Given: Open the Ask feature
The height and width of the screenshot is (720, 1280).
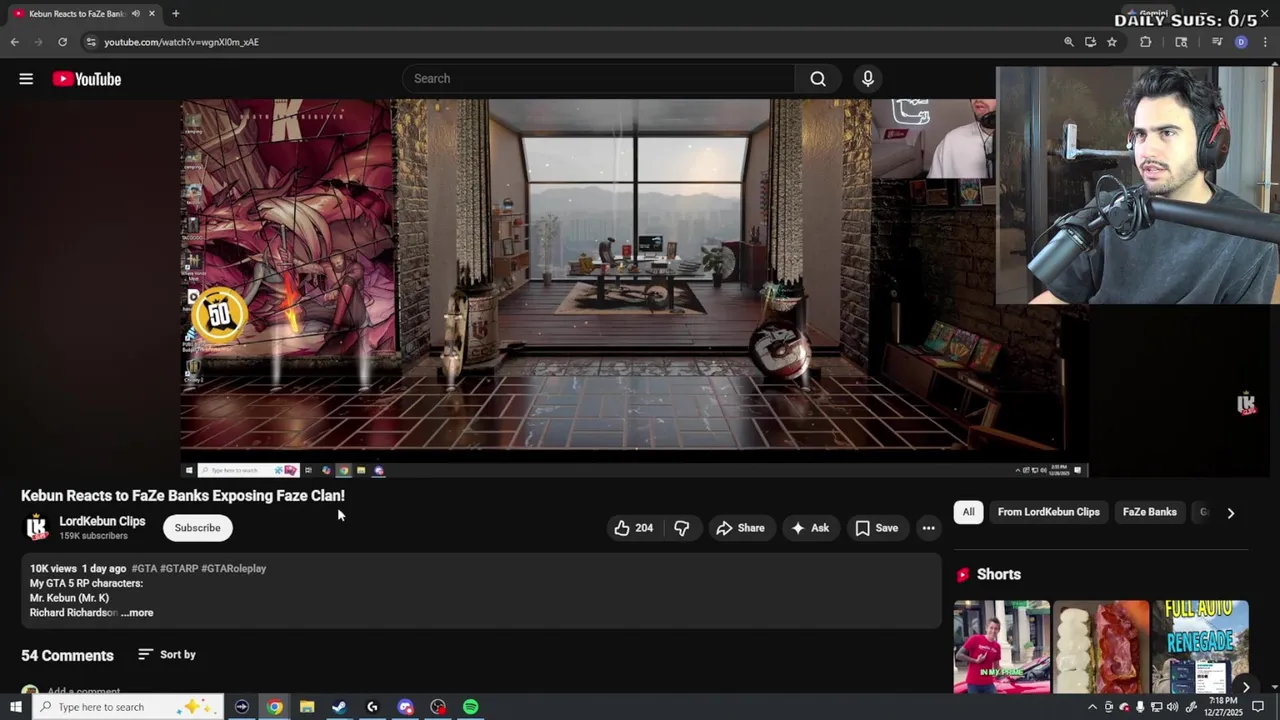Looking at the screenshot, I should [809, 528].
